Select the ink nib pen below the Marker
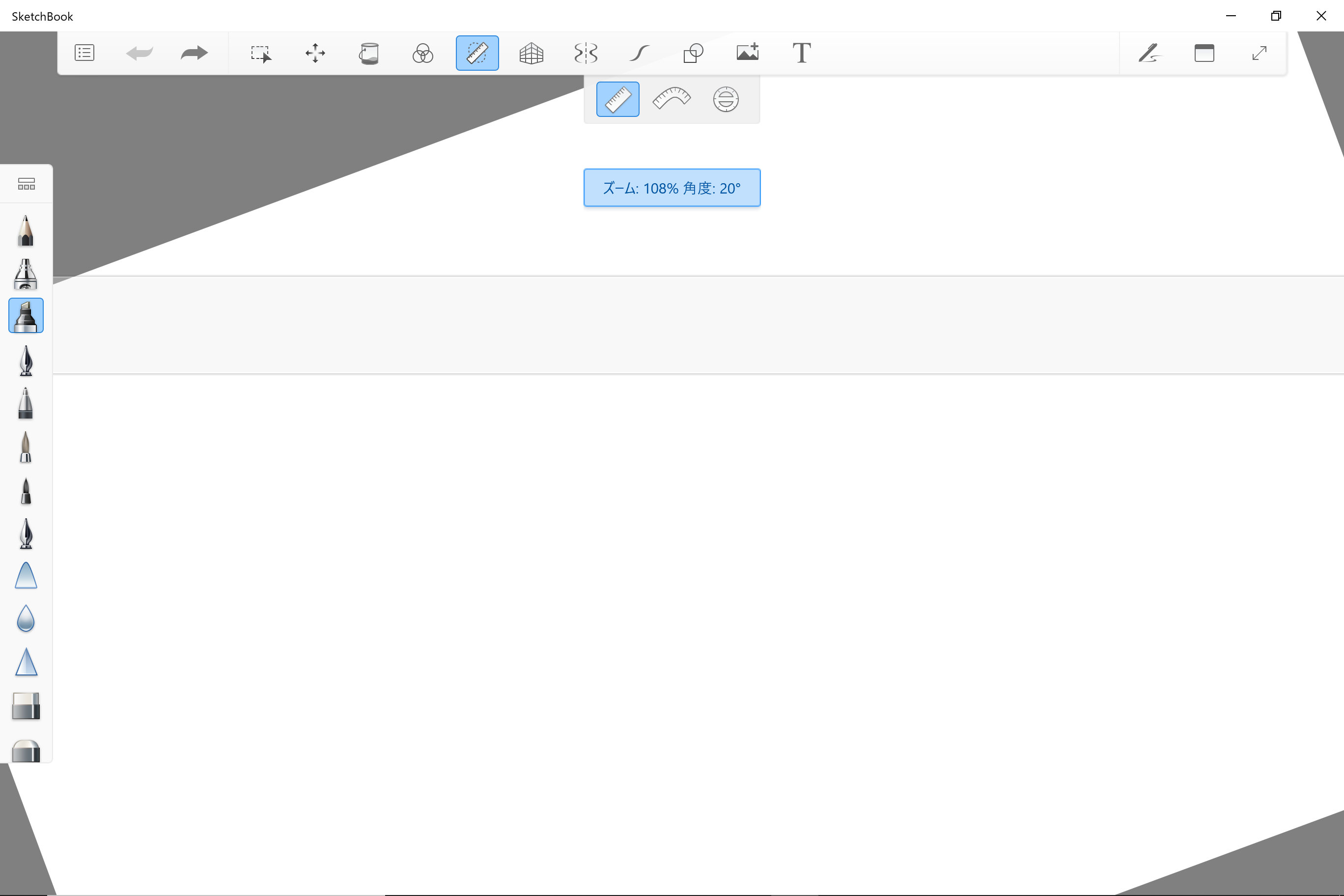 (26, 361)
